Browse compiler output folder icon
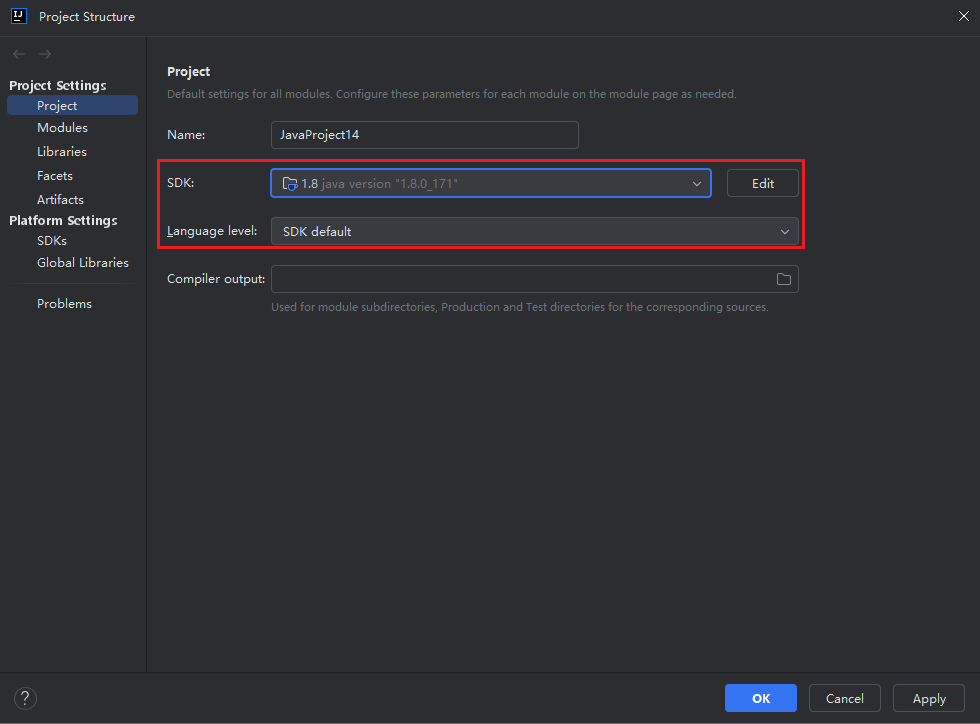 tap(783, 279)
